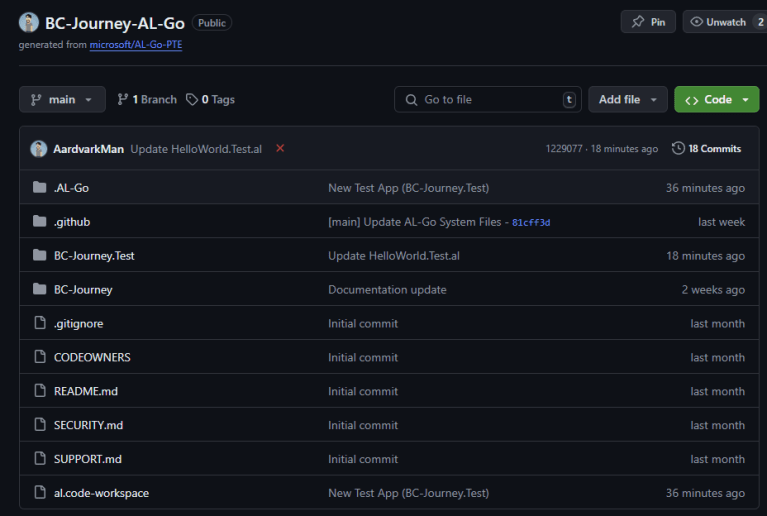767x516 pixels.
Task: Click New Test App message in al.code-workspace row
Action: (x=408, y=493)
